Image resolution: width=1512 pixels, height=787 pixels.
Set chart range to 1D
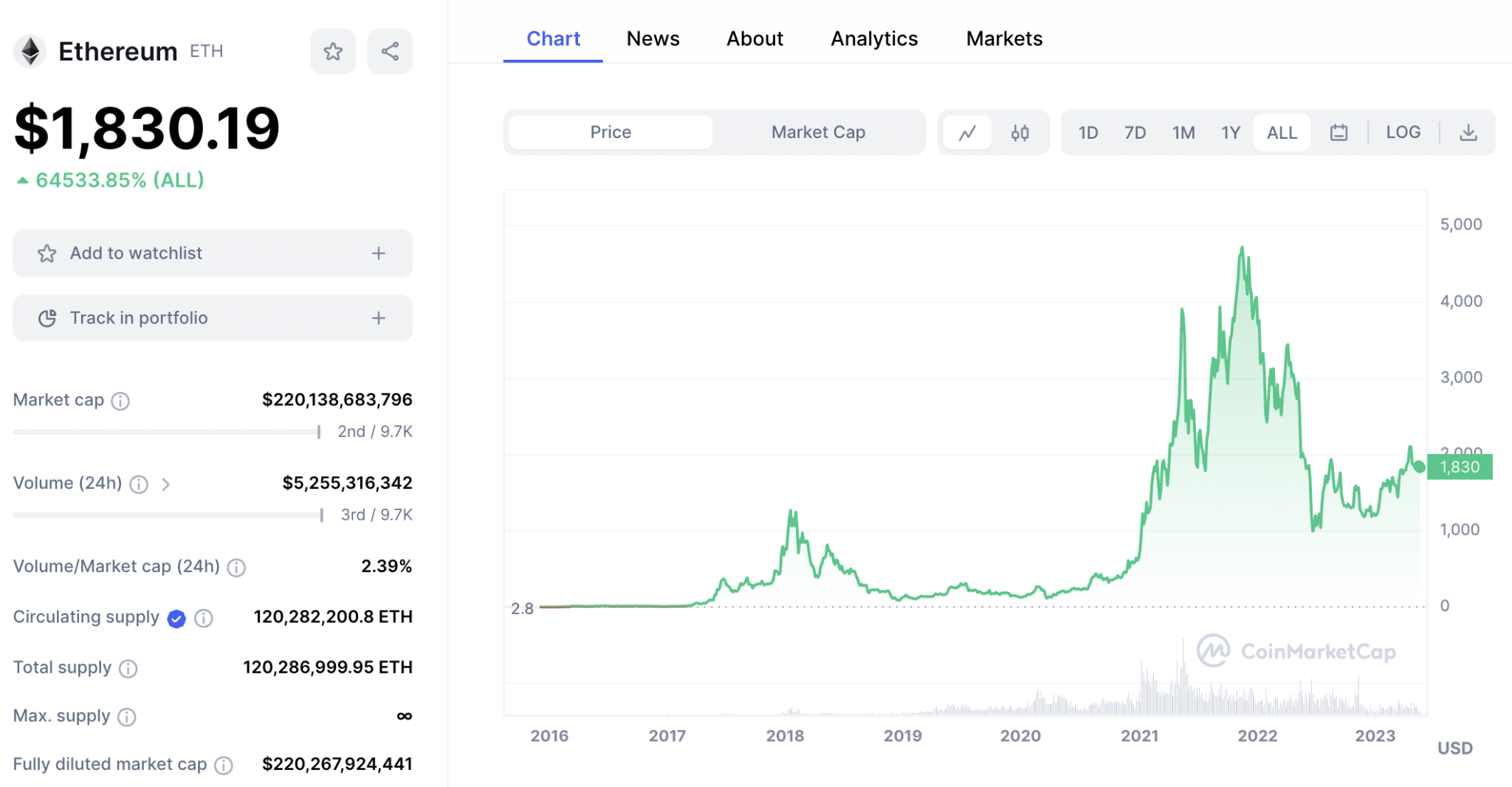tap(1088, 133)
